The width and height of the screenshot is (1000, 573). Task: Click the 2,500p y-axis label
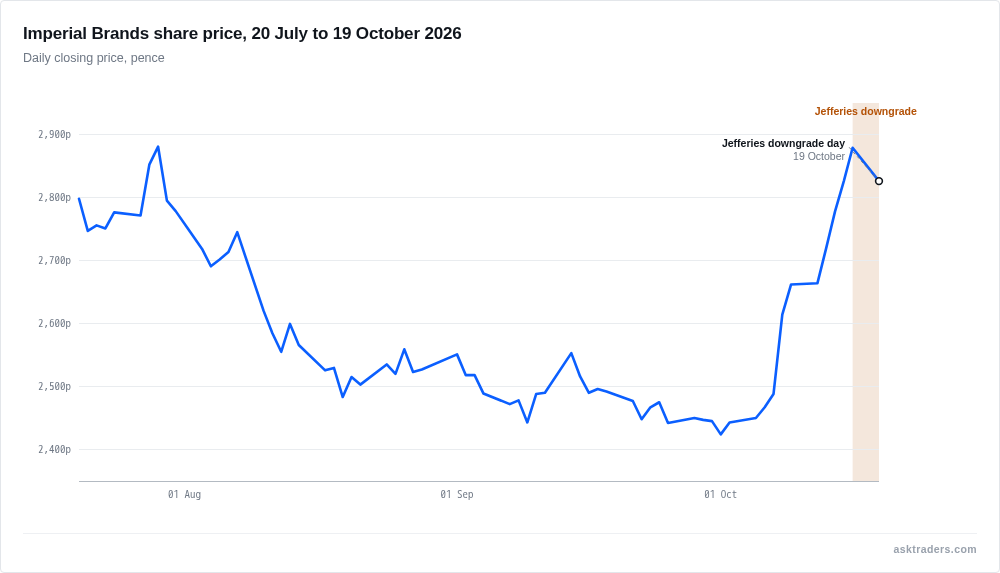click(x=54, y=387)
